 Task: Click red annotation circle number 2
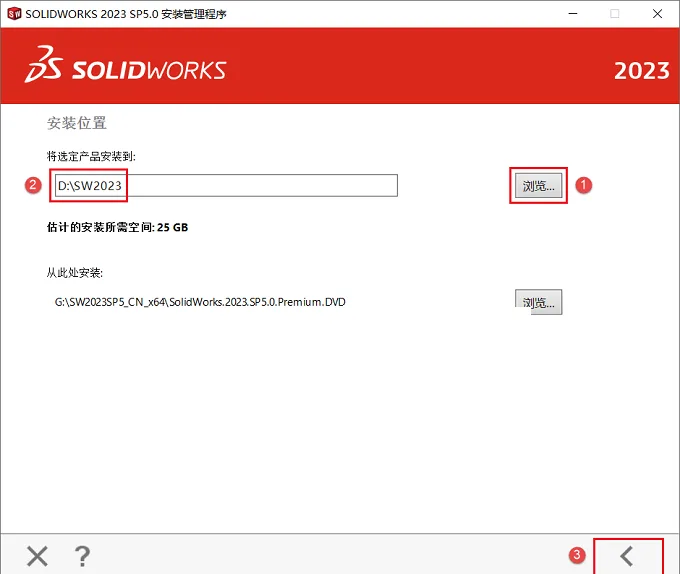(33, 185)
